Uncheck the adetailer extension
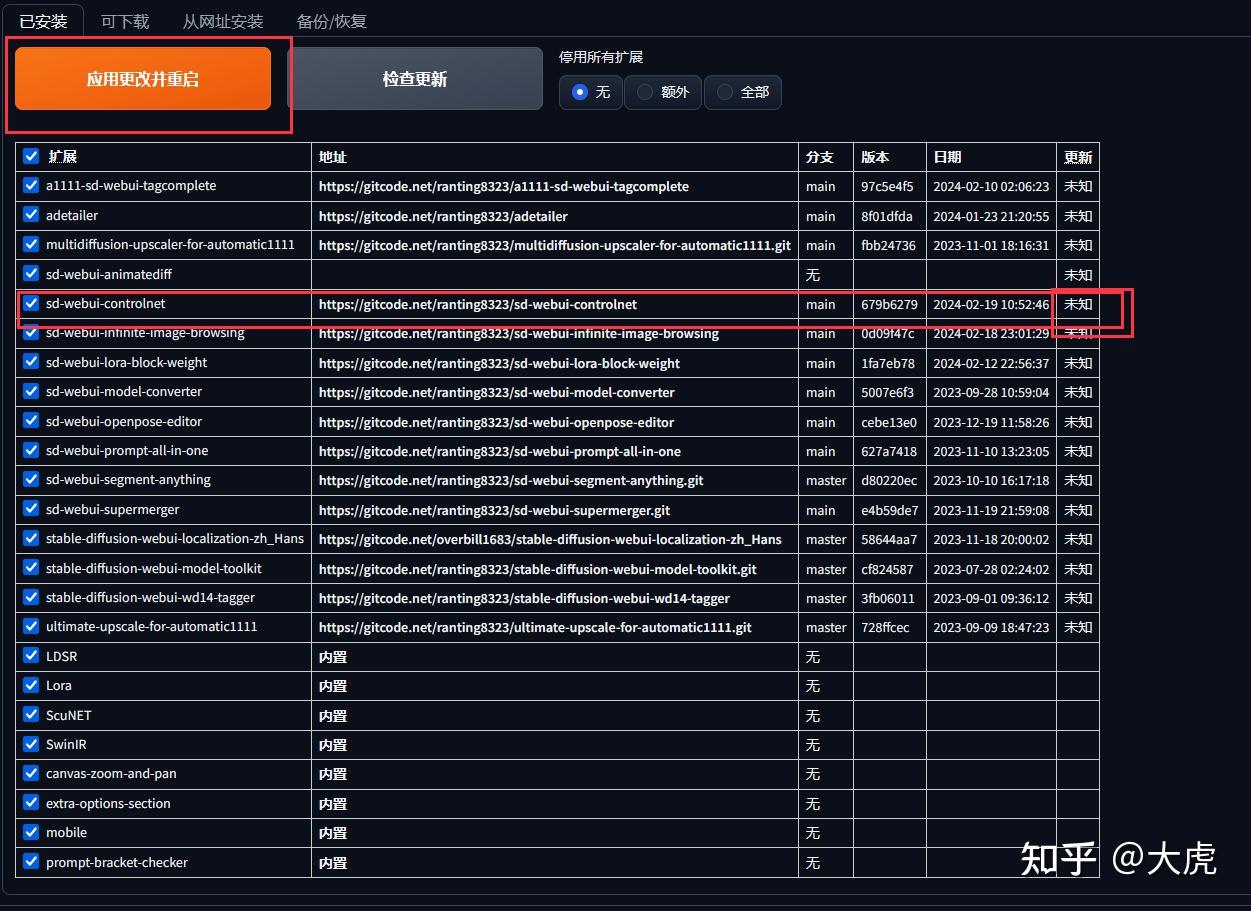The width and height of the screenshot is (1251, 911). click(30, 215)
